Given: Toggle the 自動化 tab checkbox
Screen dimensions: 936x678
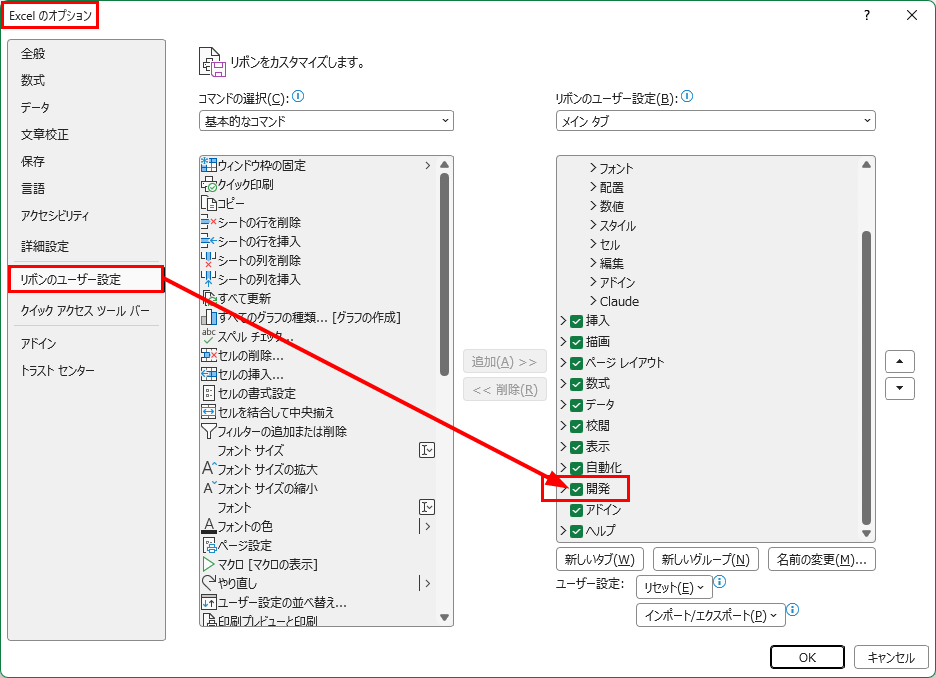Looking at the screenshot, I should click(576, 468).
